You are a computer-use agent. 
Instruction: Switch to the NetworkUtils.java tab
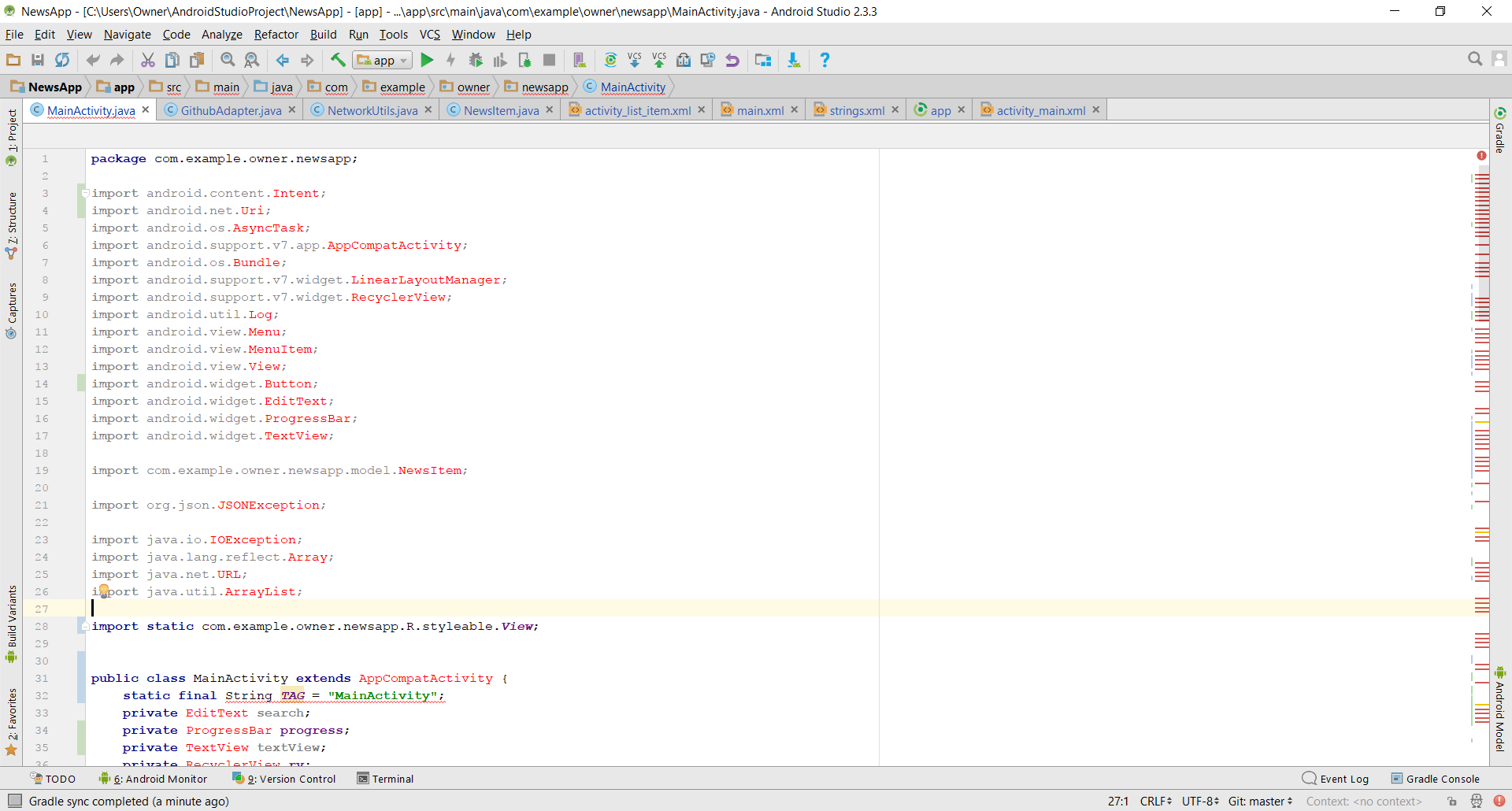point(372,110)
